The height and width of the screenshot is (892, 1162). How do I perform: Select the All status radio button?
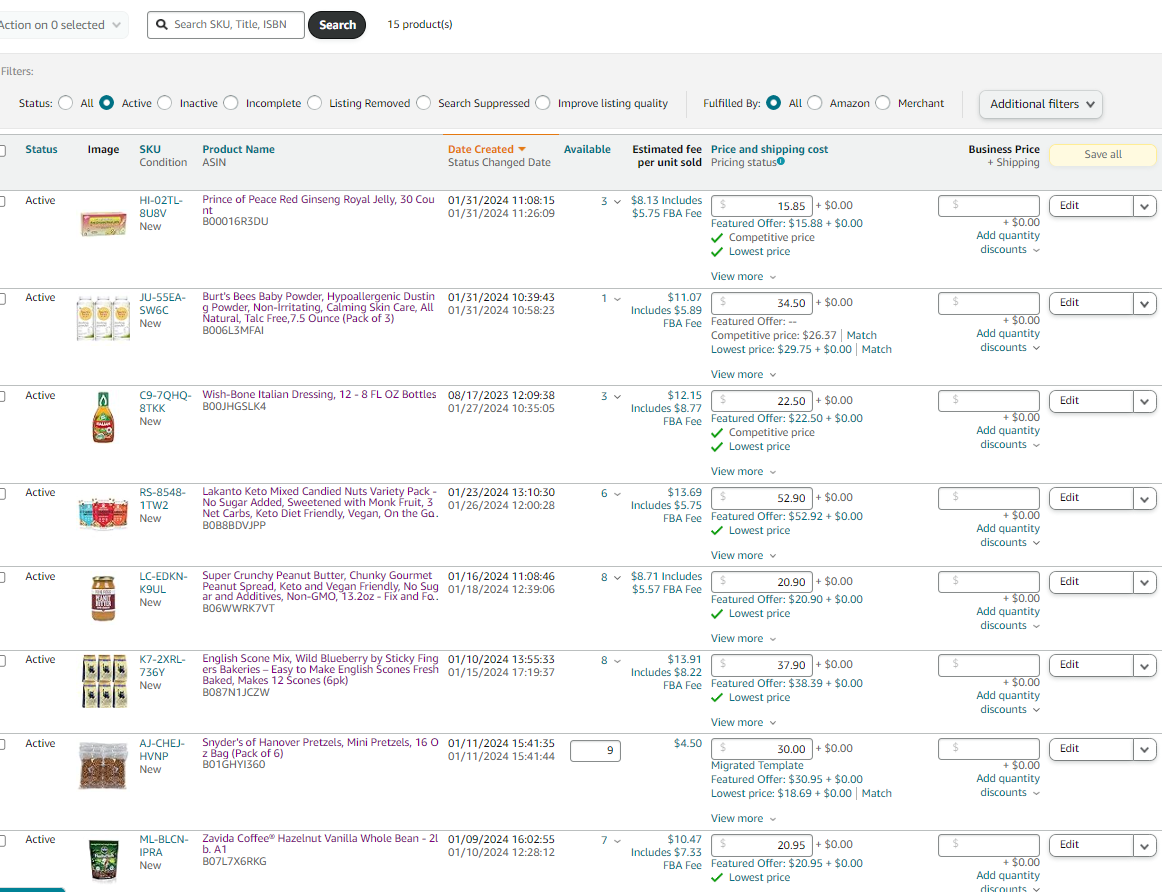(x=66, y=103)
